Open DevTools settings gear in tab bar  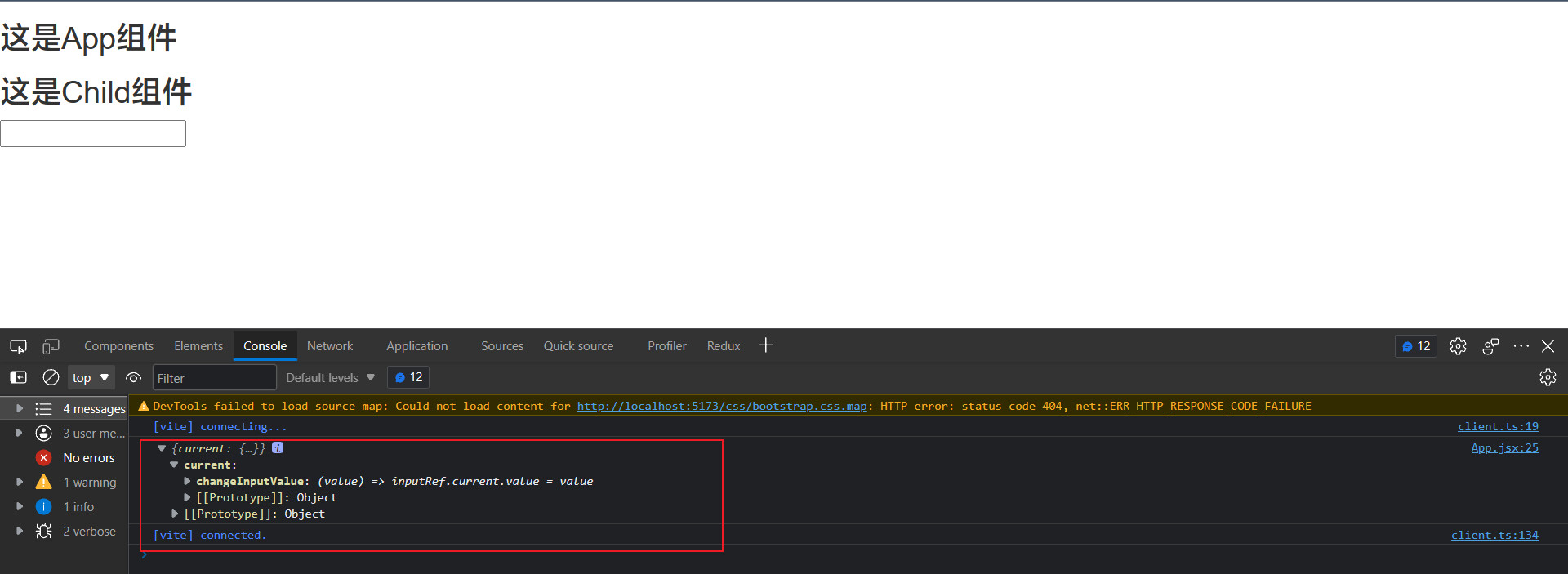pos(1458,346)
